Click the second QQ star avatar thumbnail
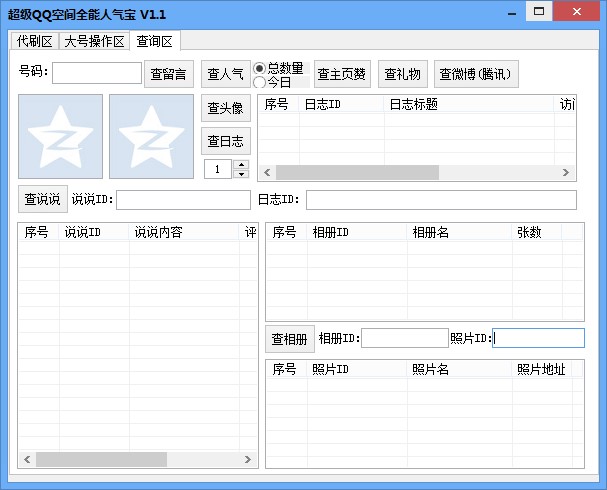Viewport: 607px width, 490px height. click(151, 136)
